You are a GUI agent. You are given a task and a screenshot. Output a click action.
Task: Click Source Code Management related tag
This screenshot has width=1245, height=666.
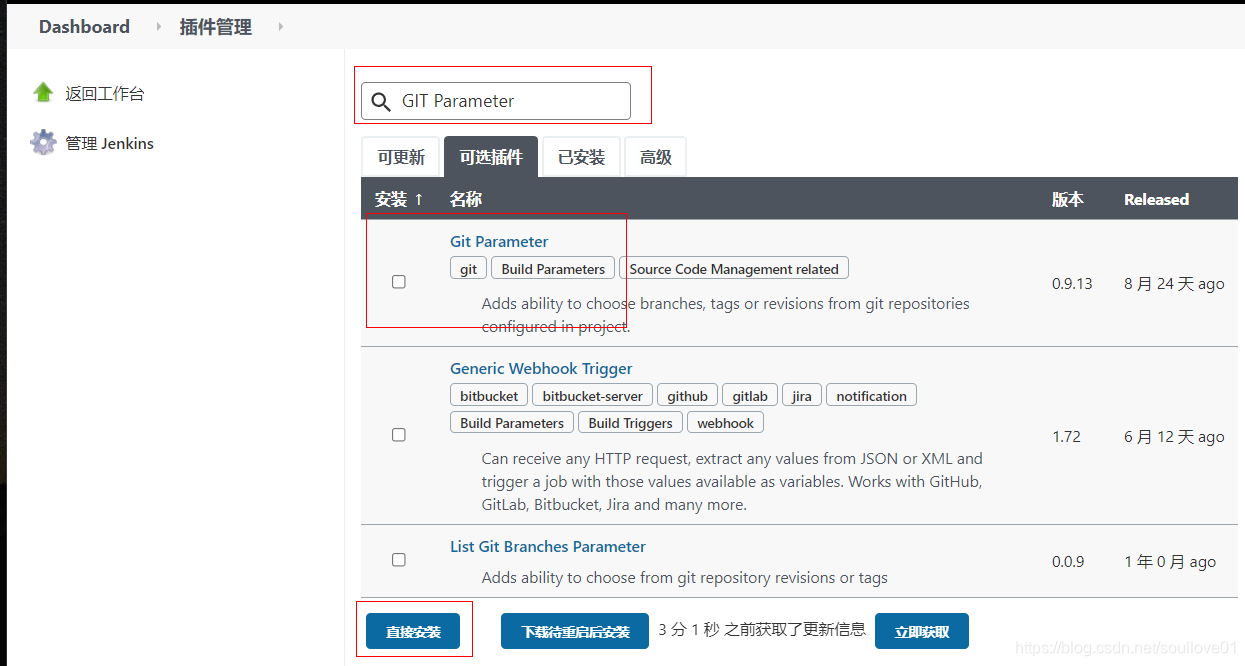point(734,269)
